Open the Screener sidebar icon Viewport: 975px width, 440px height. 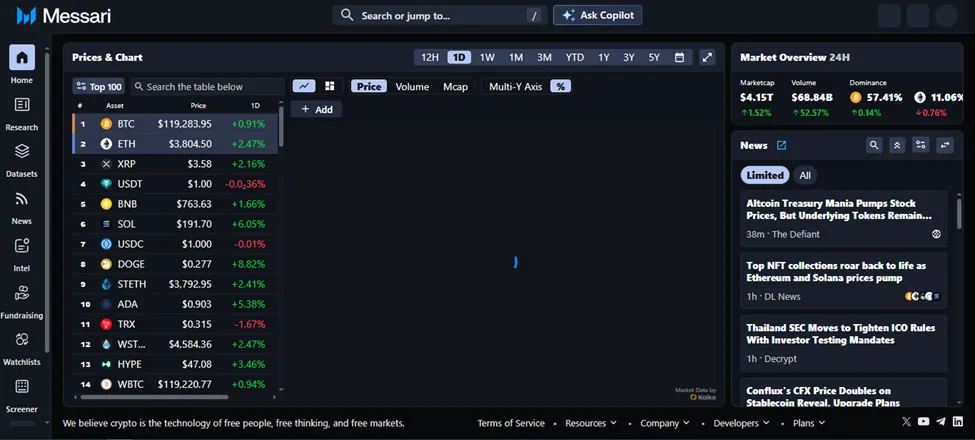pyautogui.click(x=22, y=387)
